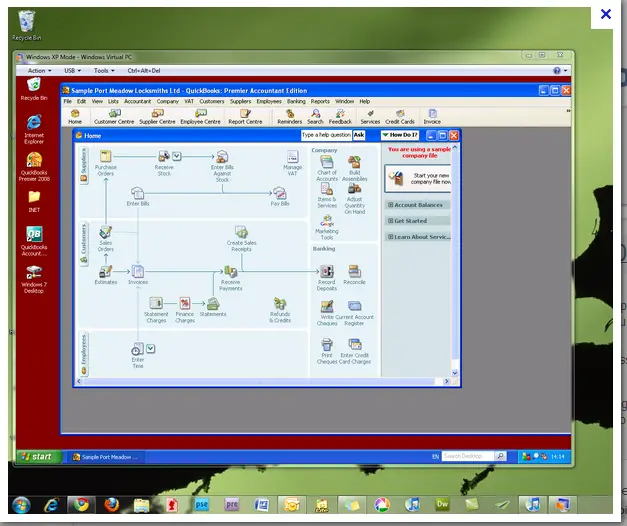Open the Finance Charges icon
The height and width of the screenshot is (526, 627).
[x=185, y=303]
